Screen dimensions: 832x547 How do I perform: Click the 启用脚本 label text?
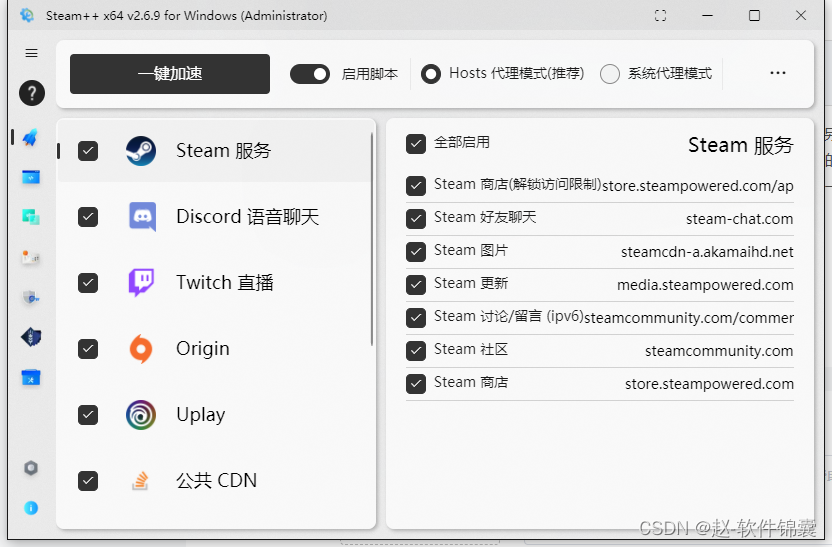tap(370, 74)
